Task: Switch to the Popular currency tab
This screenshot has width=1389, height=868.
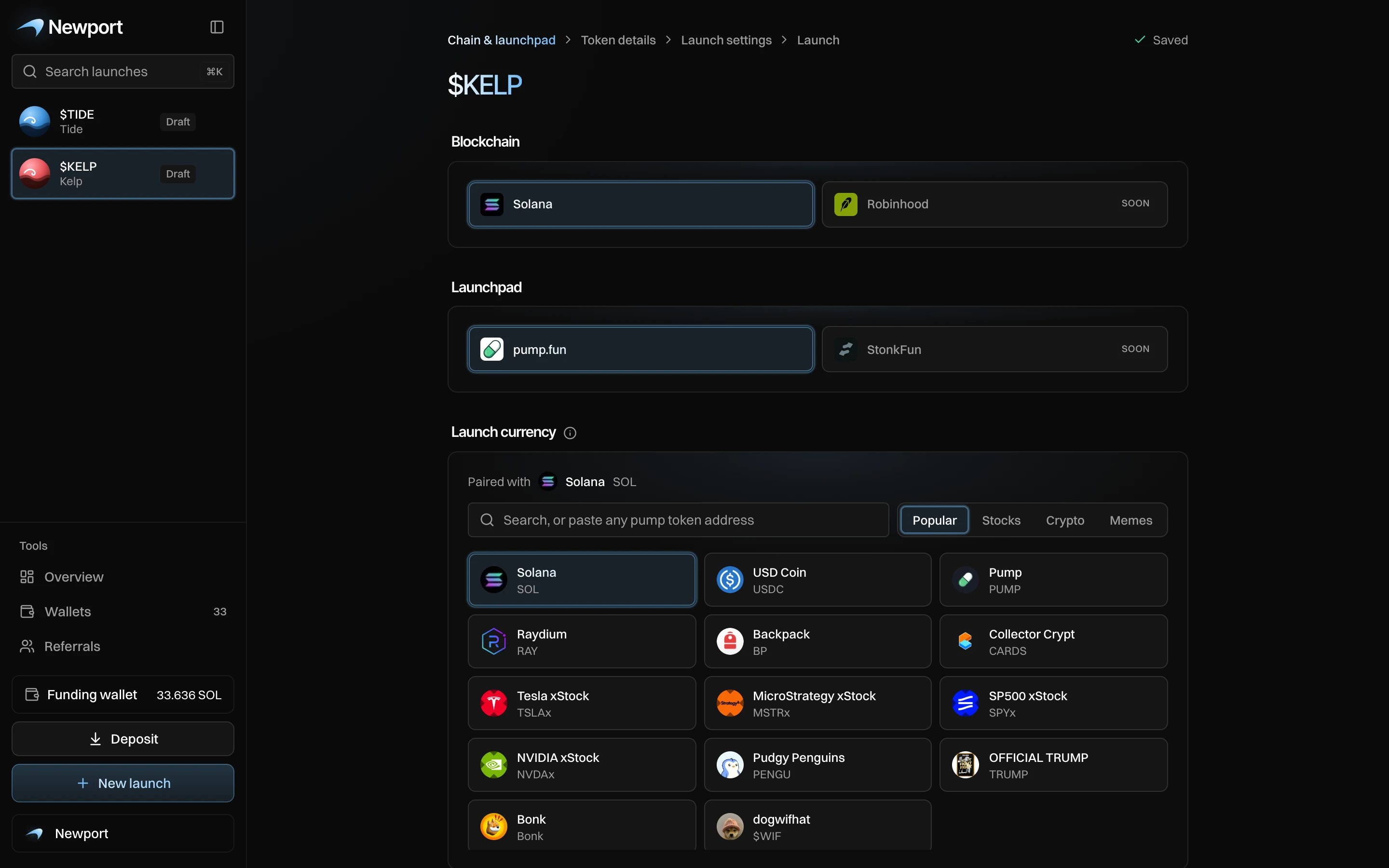Action: click(934, 520)
